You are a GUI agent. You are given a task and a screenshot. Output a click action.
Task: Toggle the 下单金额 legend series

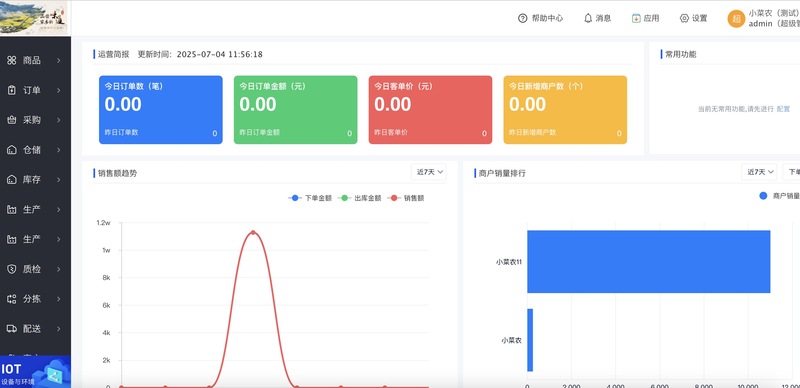point(310,198)
